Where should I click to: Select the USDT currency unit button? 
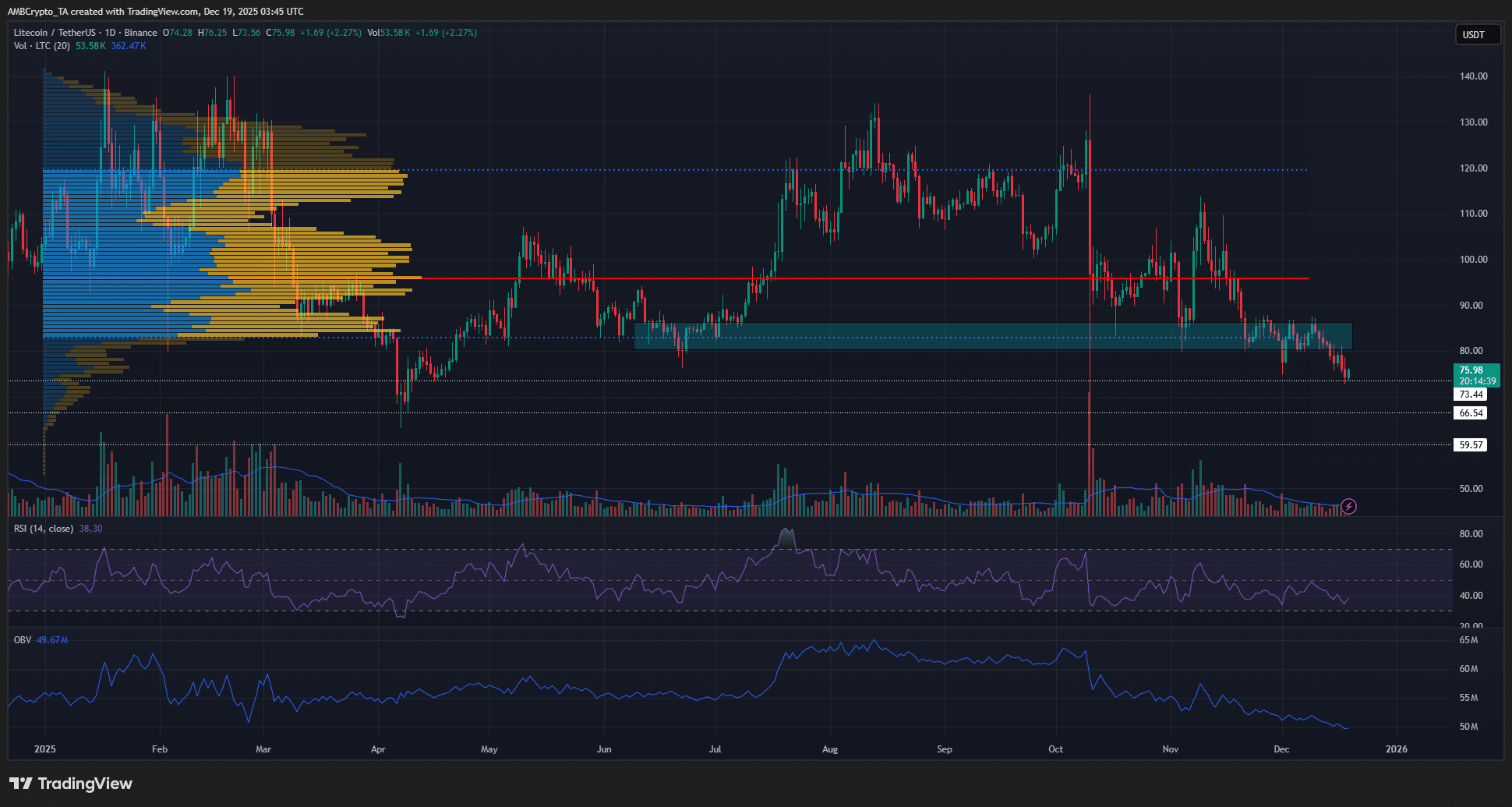pyautogui.click(x=1477, y=34)
